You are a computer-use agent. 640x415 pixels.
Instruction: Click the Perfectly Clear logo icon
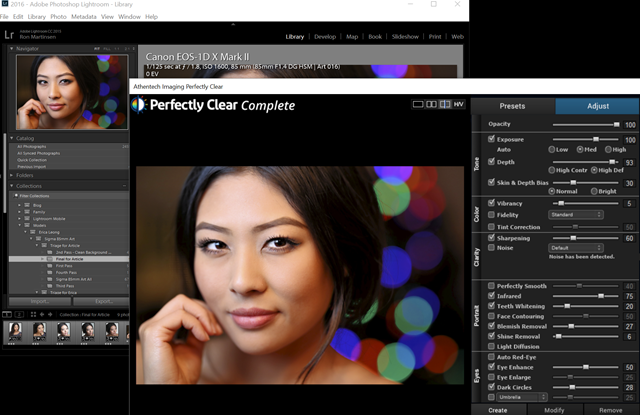point(139,105)
